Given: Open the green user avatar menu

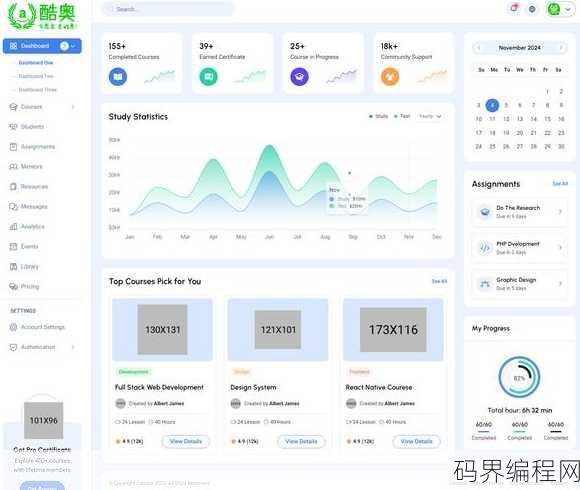Looking at the screenshot, I should pos(561,9).
